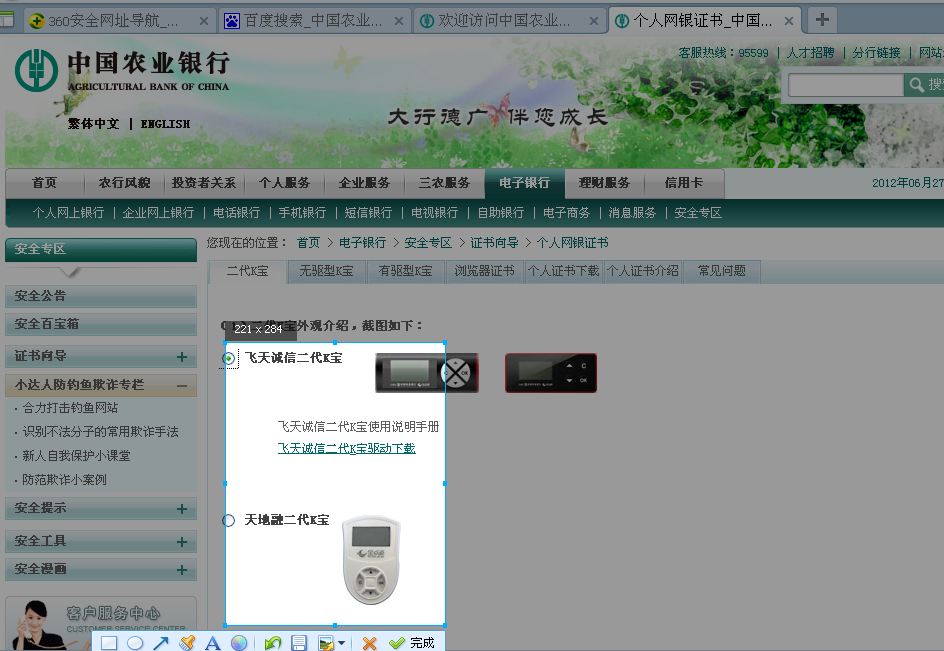The width and height of the screenshot is (944, 651).
Task: Open 人才招聘 link in header
Action: click(810, 53)
